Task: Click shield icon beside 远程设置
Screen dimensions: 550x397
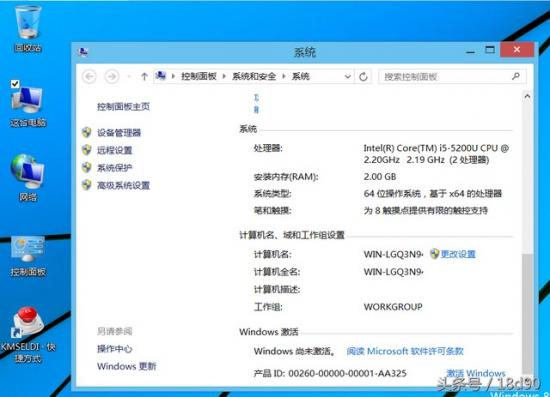Action: tap(87, 150)
